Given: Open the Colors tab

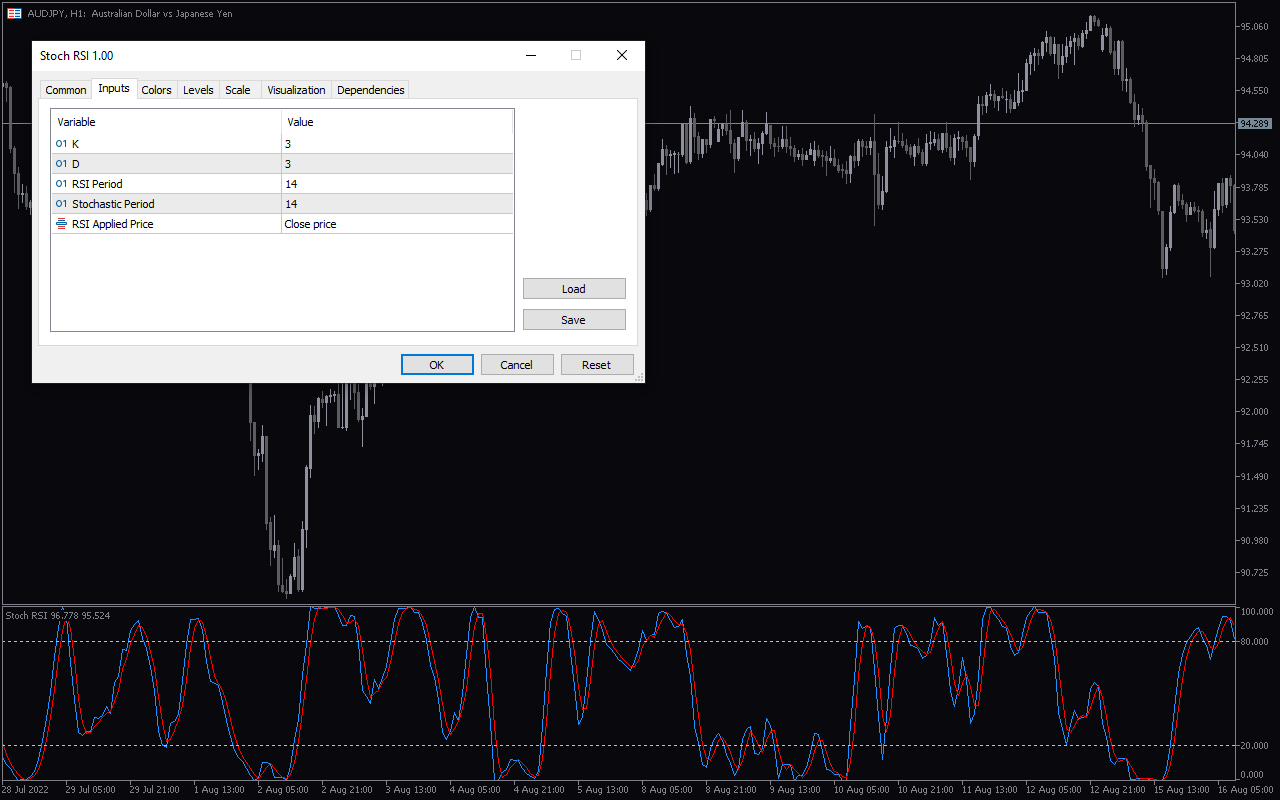Looking at the screenshot, I should pos(156,90).
